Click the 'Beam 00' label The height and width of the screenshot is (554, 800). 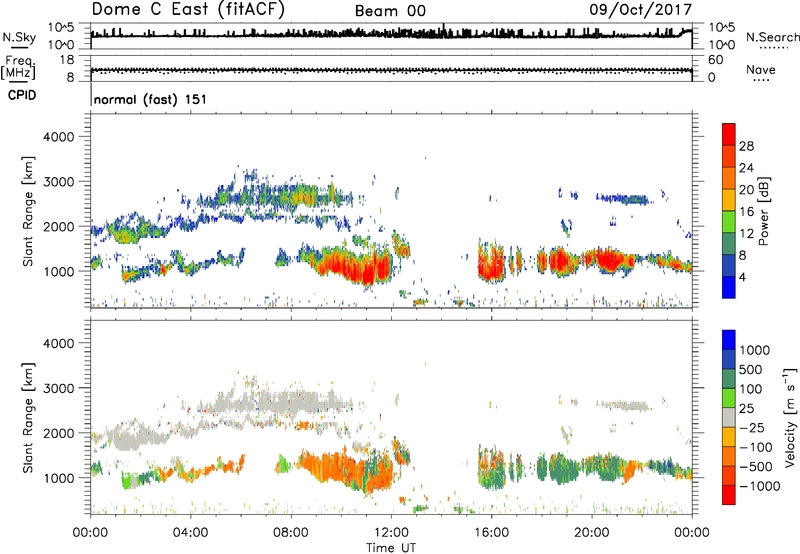click(x=390, y=11)
